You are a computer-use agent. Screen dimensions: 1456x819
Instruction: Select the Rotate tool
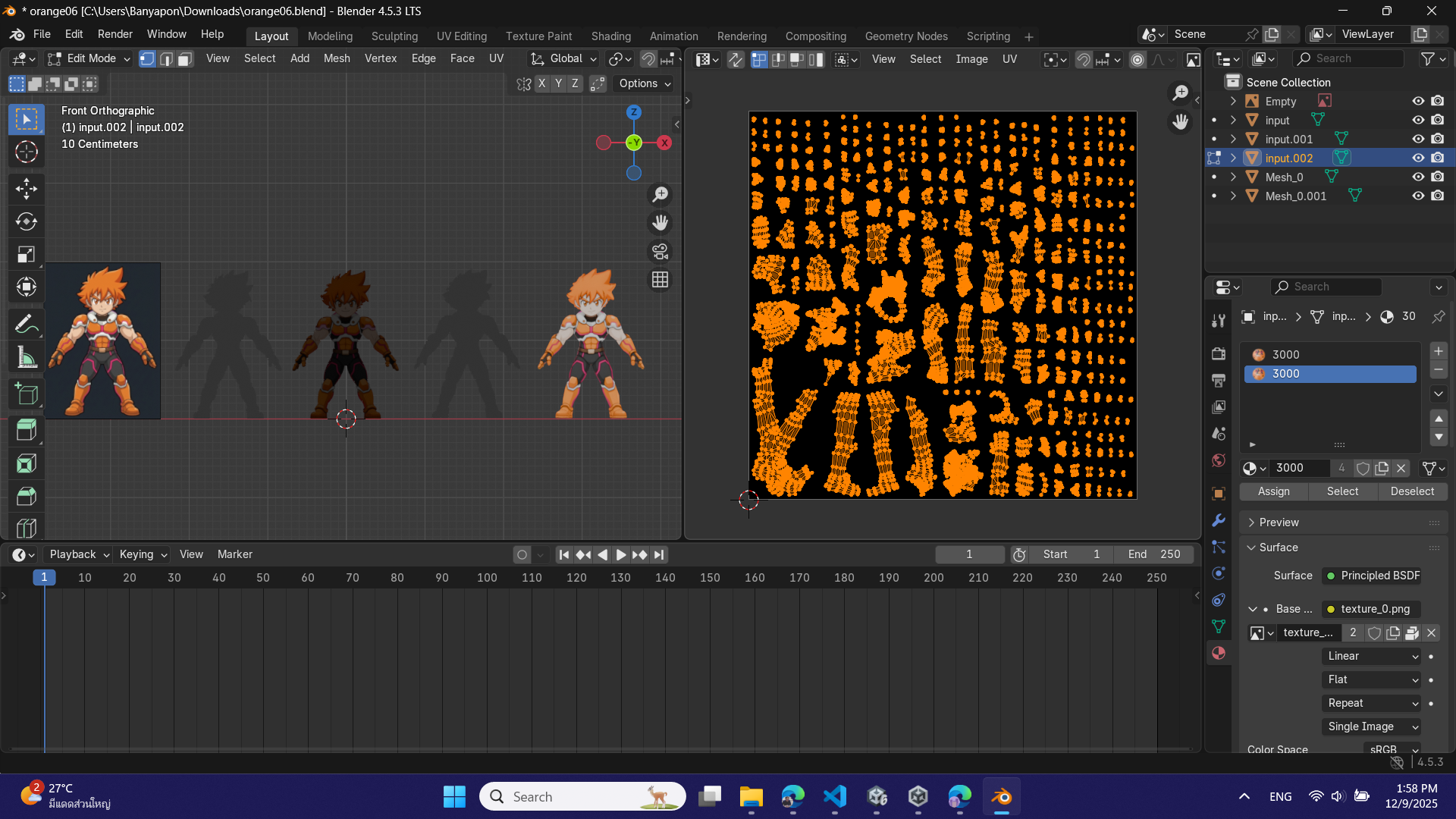pos(27,221)
